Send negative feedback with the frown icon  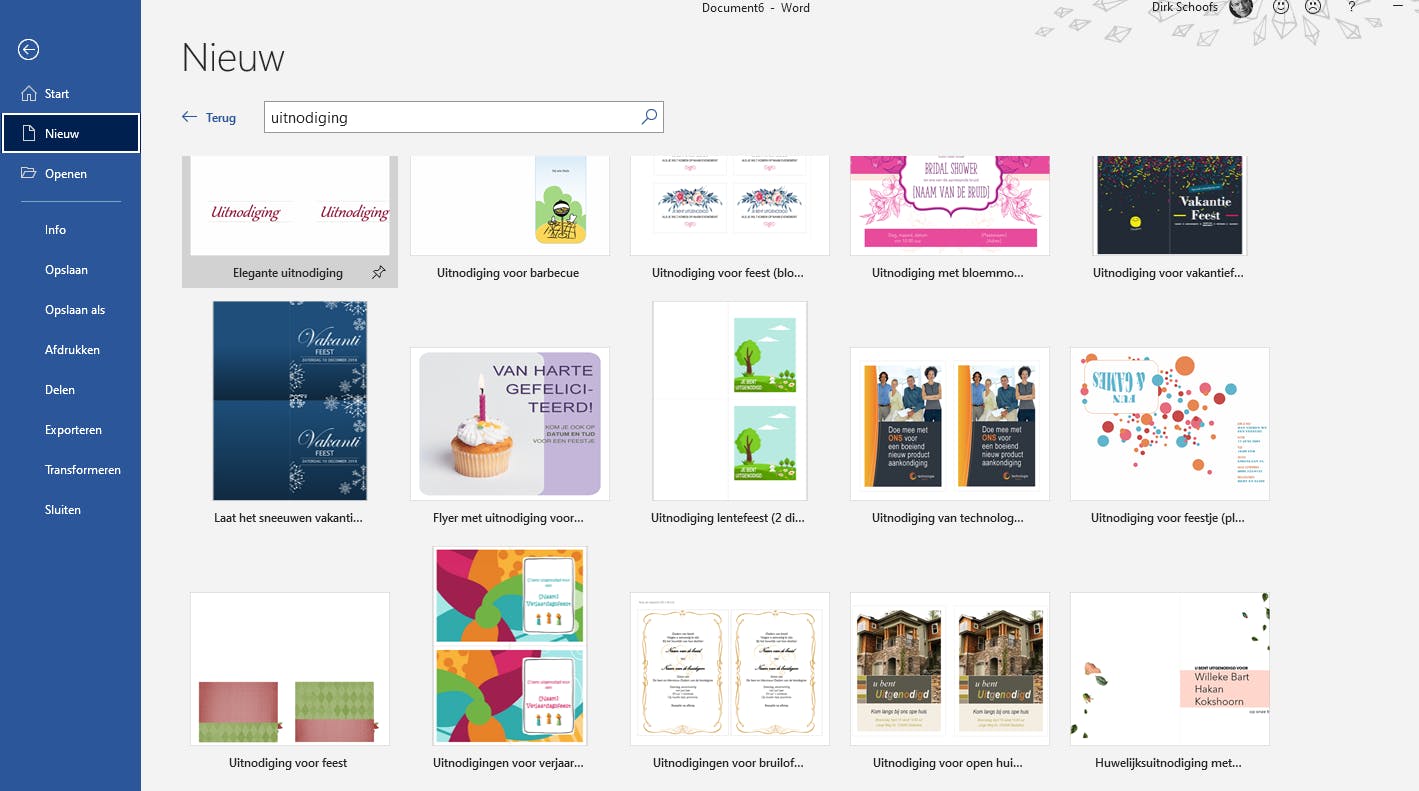pyautogui.click(x=1313, y=7)
